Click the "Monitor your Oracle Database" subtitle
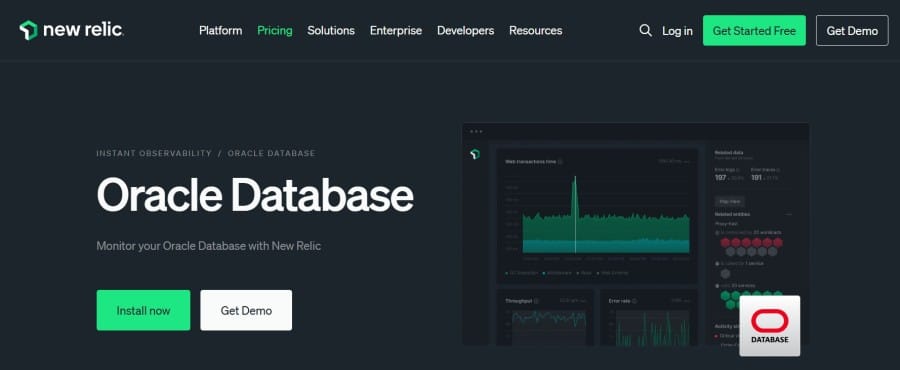Image resolution: width=900 pixels, height=370 pixels. pyautogui.click(x=208, y=246)
